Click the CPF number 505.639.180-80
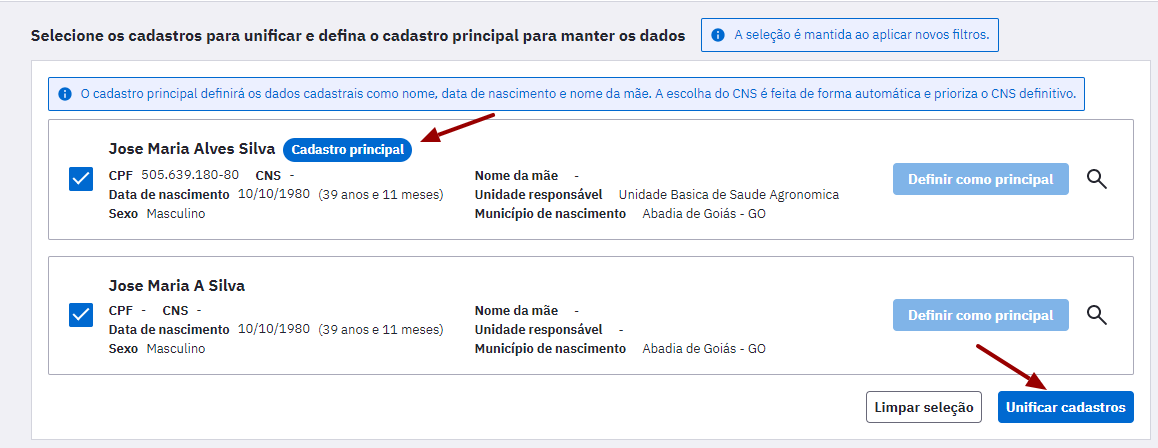Screen dimensions: 1158x448 click(x=190, y=176)
